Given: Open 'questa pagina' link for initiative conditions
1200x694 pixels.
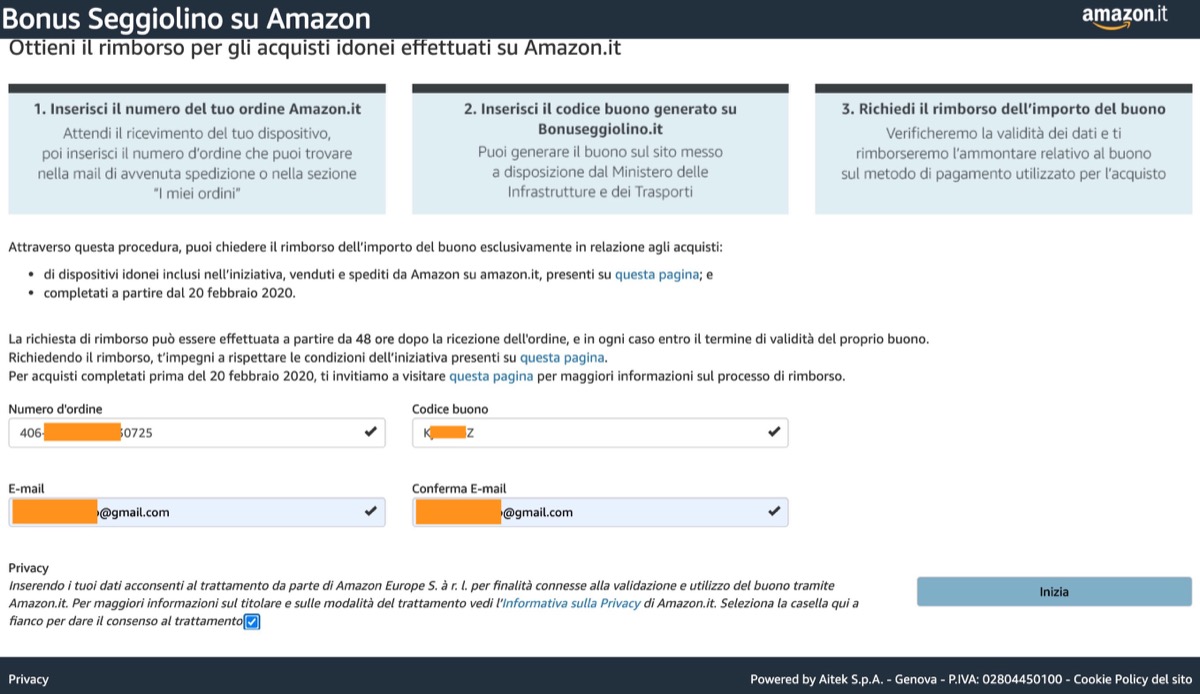Looking at the screenshot, I should [x=562, y=357].
